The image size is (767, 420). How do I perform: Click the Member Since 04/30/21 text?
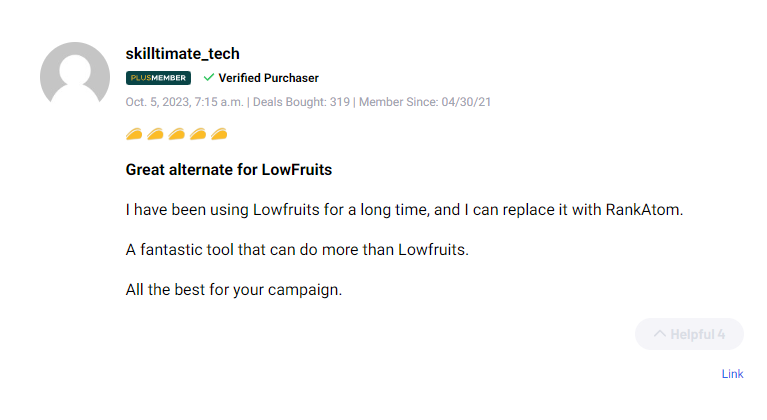coord(425,102)
